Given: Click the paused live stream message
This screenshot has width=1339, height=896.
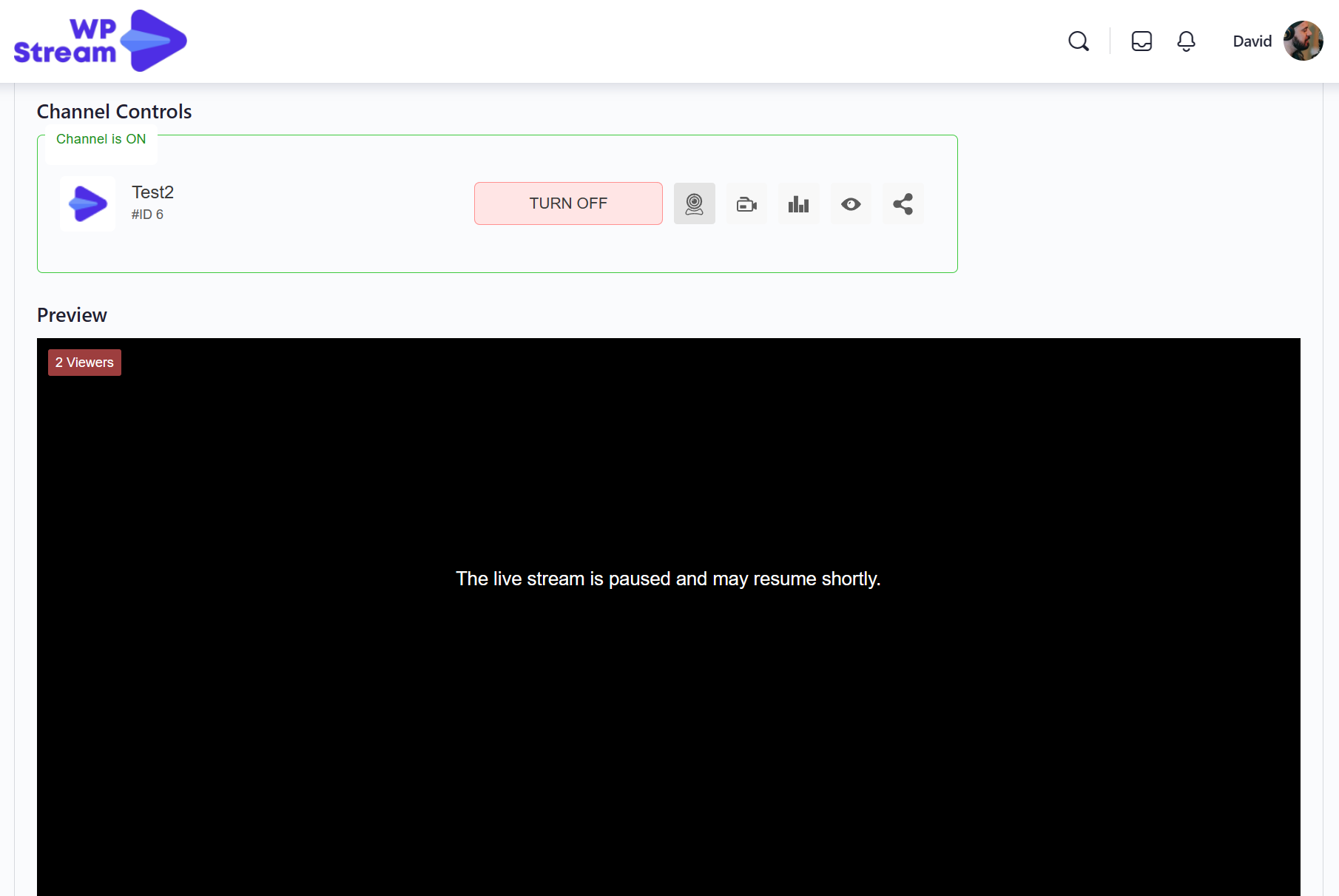Looking at the screenshot, I should [668, 579].
